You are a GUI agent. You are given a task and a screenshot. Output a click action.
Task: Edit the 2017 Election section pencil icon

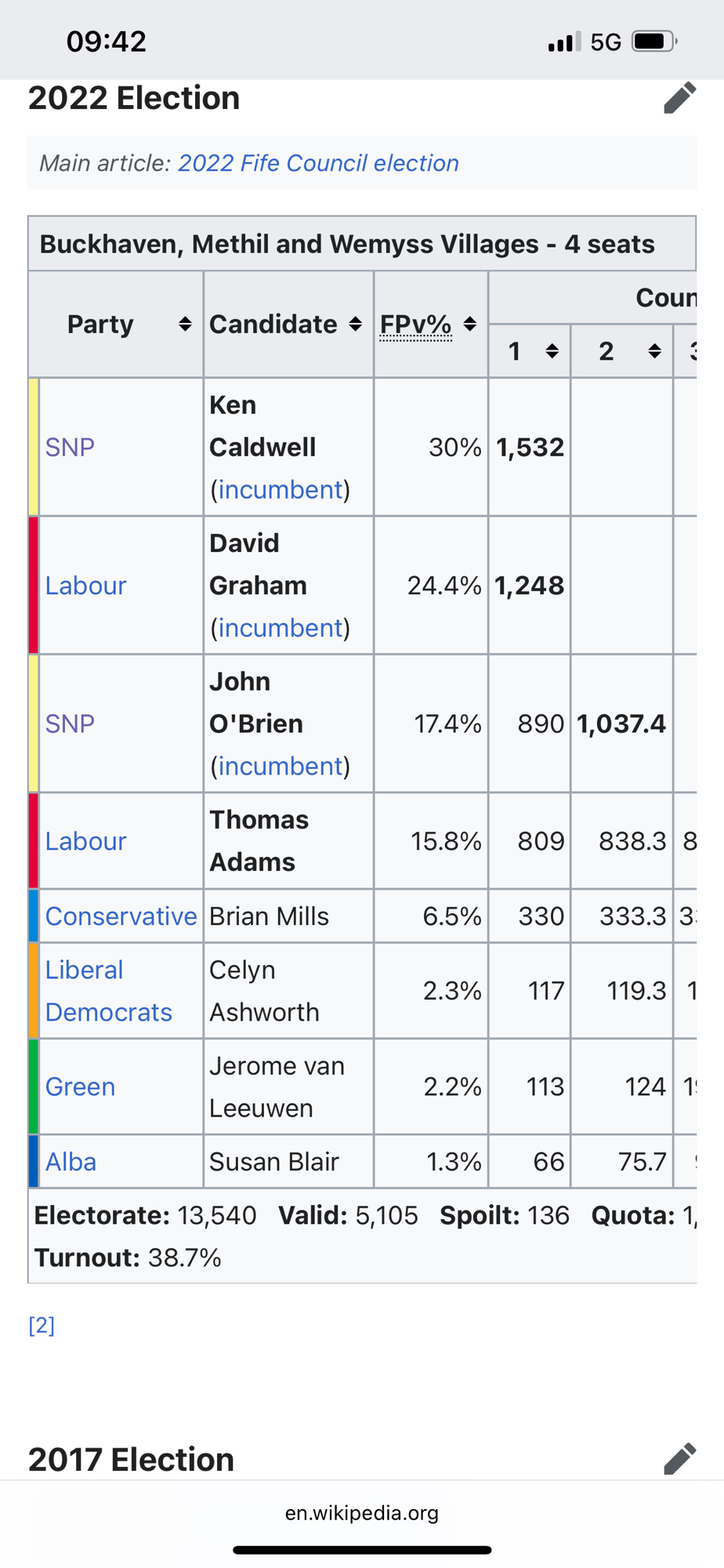pyautogui.click(x=679, y=1458)
